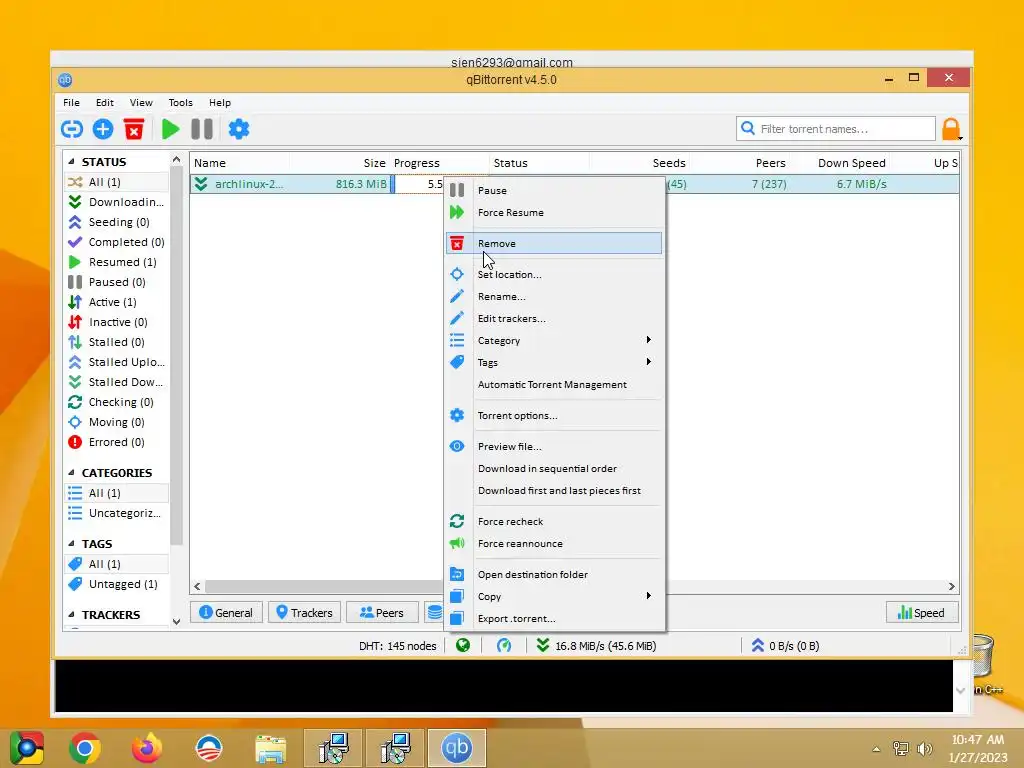Screen dimensions: 1024x768
Task: Click the orange lock UI icon
Action: click(951, 129)
